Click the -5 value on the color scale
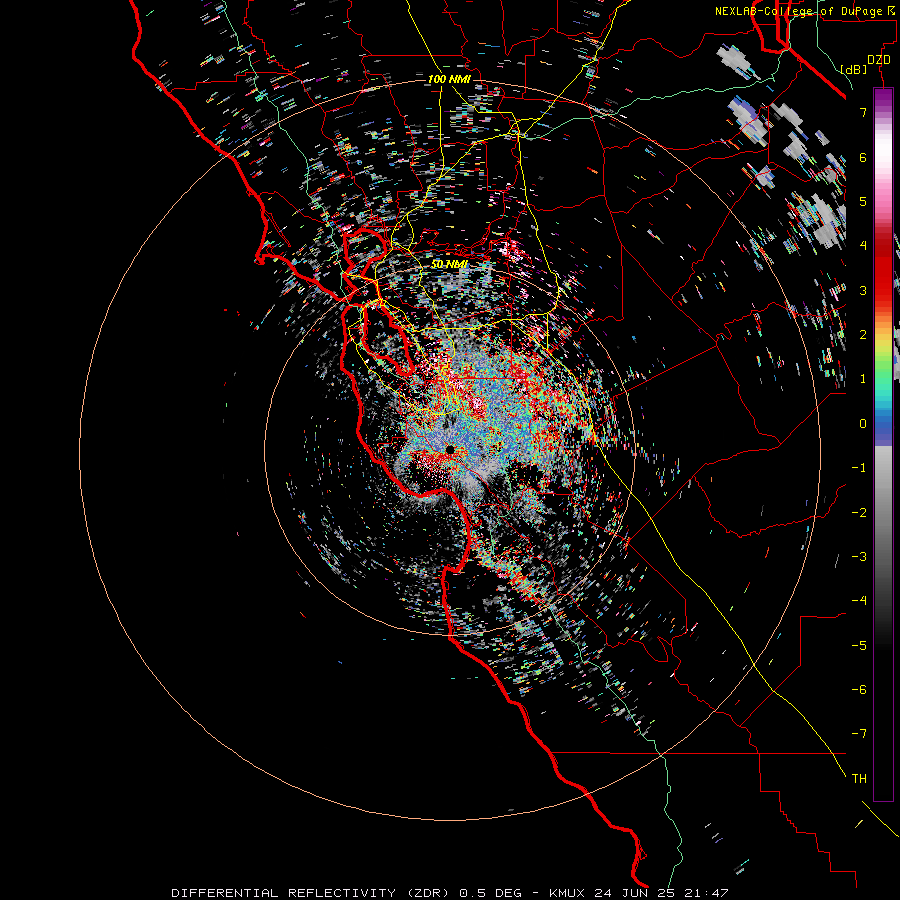This screenshot has height=900, width=900. [859, 646]
